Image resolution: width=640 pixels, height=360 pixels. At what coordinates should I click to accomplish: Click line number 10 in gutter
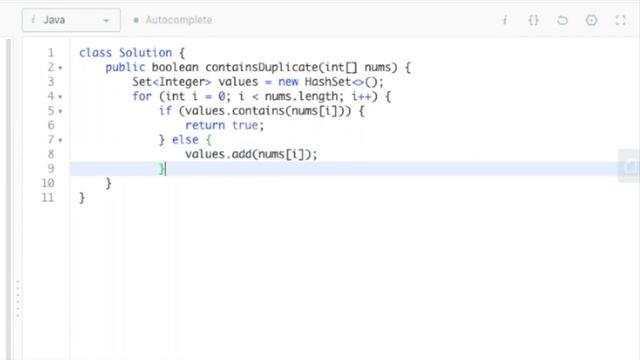click(48, 183)
